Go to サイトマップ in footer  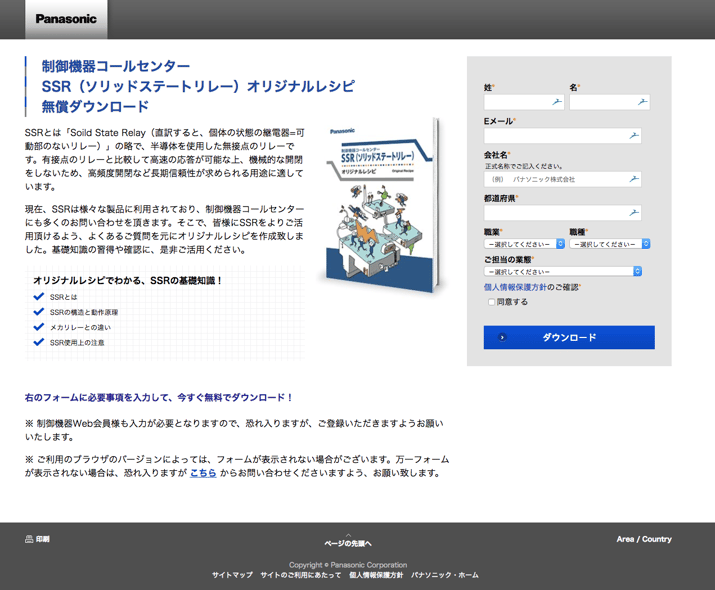click(x=232, y=575)
